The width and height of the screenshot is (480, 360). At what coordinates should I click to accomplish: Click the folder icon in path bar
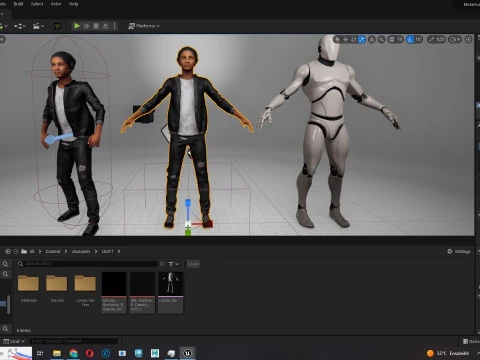point(24,251)
